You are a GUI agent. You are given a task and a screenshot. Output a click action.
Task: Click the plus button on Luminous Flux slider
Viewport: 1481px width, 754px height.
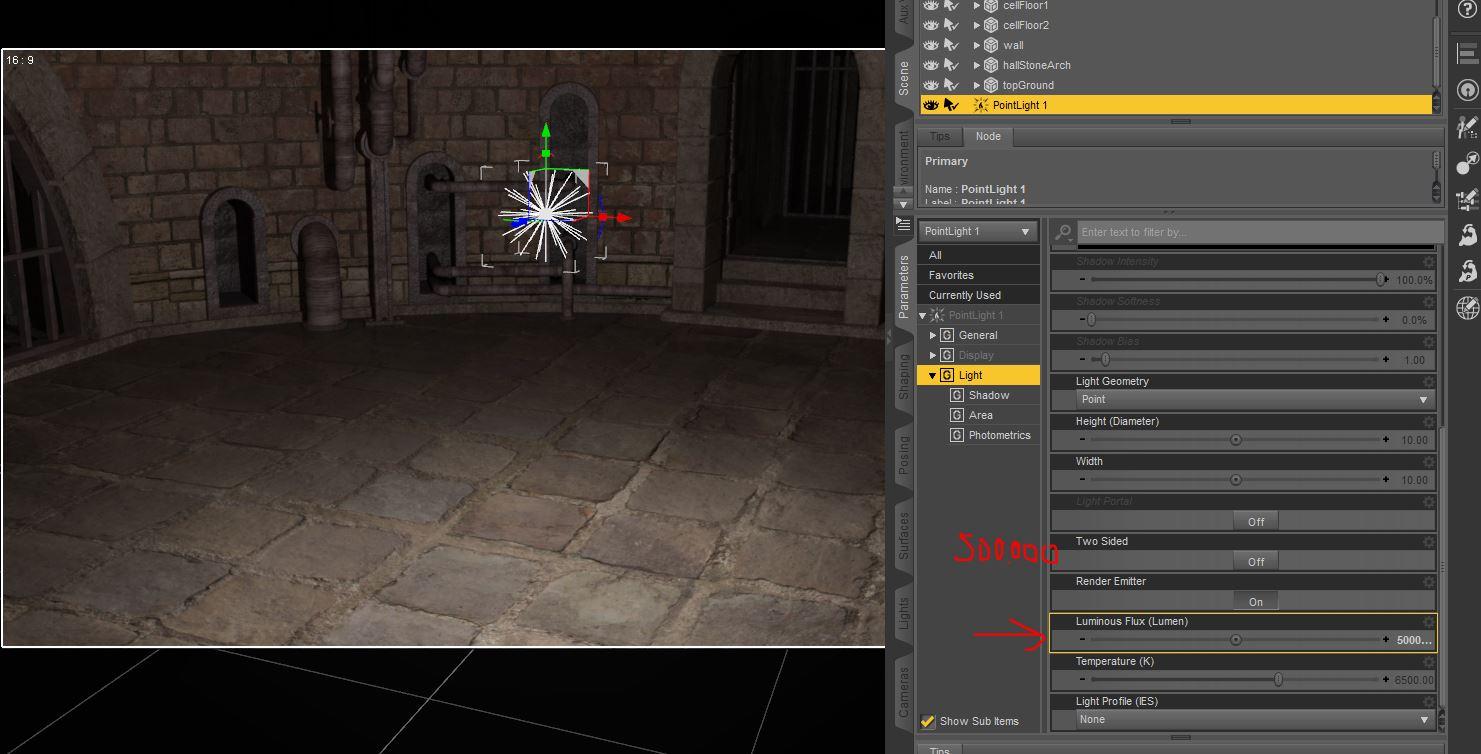[1386, 640]
